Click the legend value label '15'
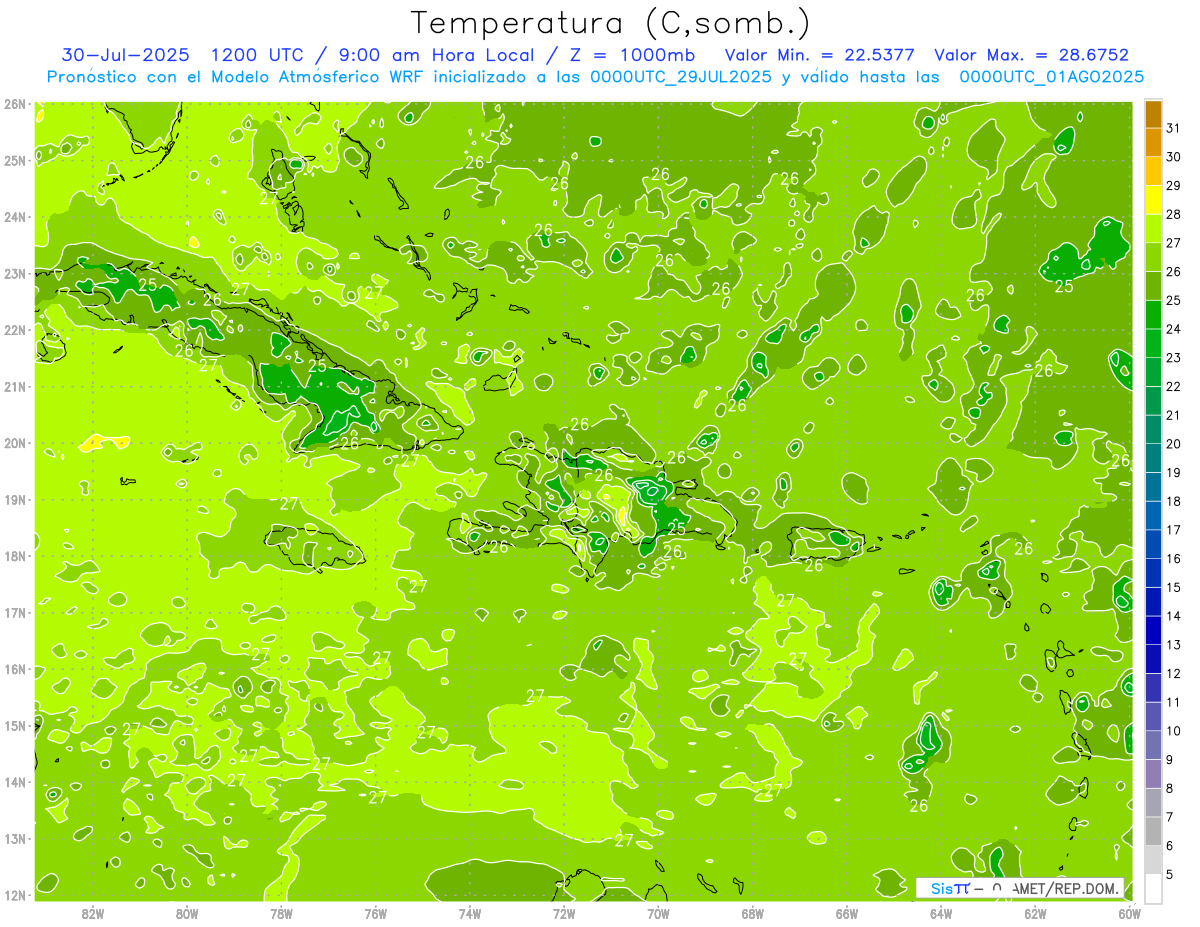1200x927 pixels. point(1174,587)
